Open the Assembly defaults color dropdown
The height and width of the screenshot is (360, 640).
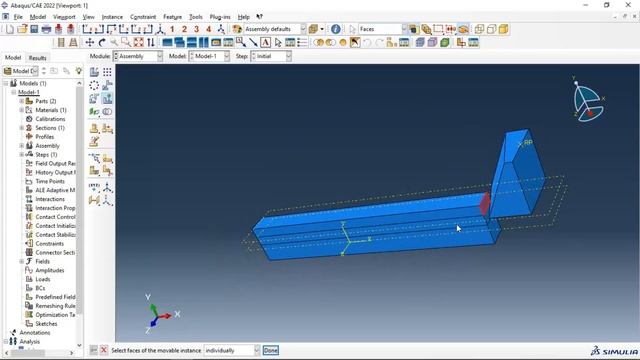pyautogui.click(x=275, y=29)
